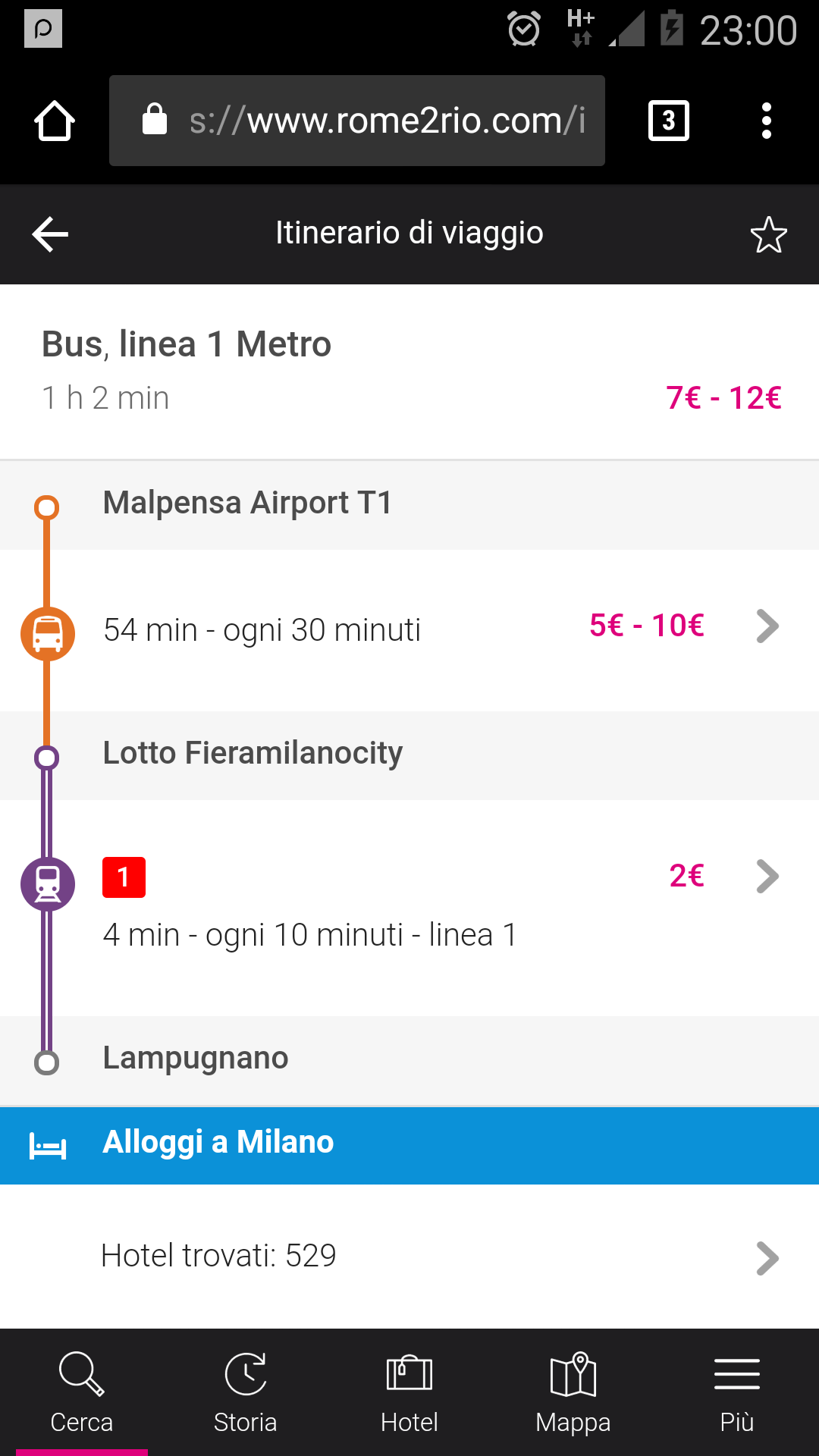Click the rome2rio URL address bar

pyautogui.click(x=357, y=121)
